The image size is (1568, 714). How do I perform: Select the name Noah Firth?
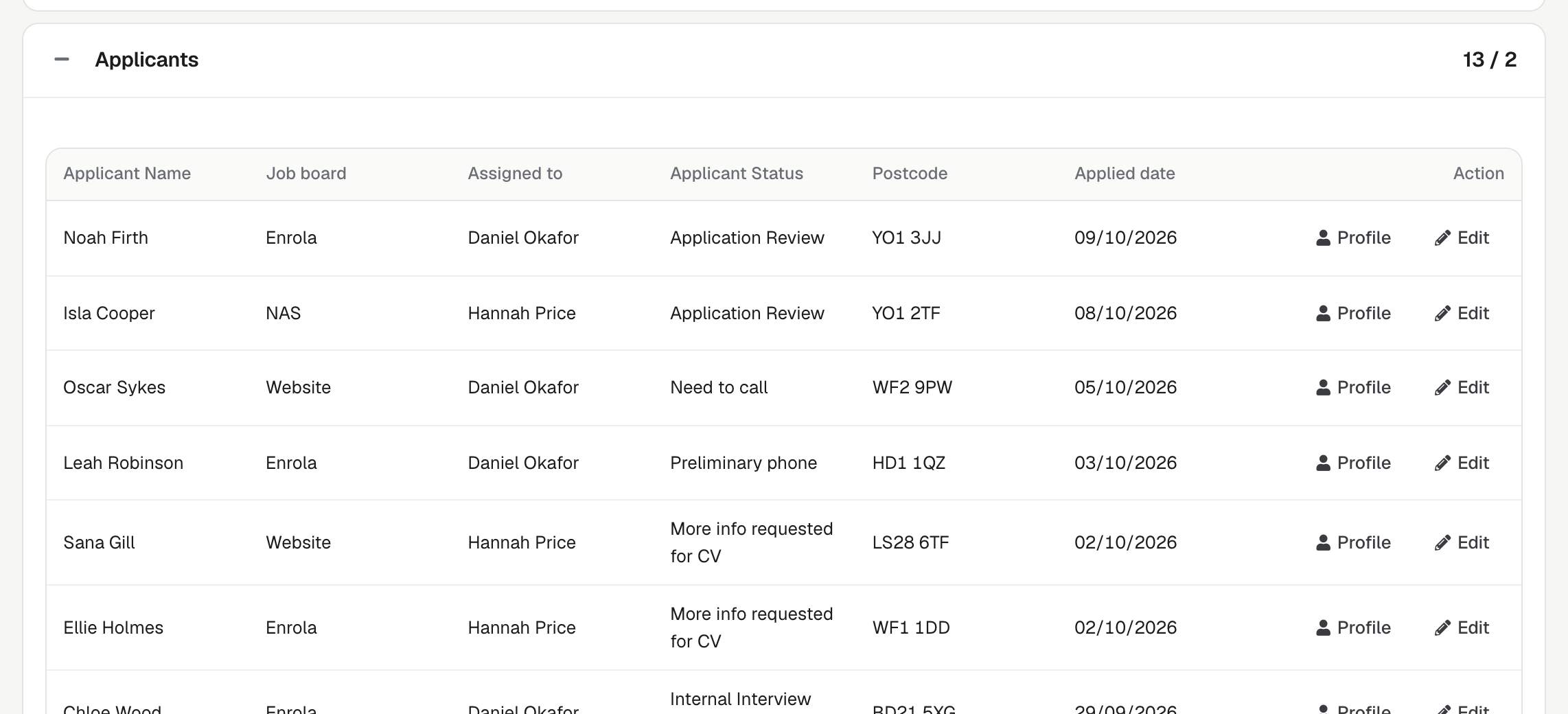click(x=106, y=238)
